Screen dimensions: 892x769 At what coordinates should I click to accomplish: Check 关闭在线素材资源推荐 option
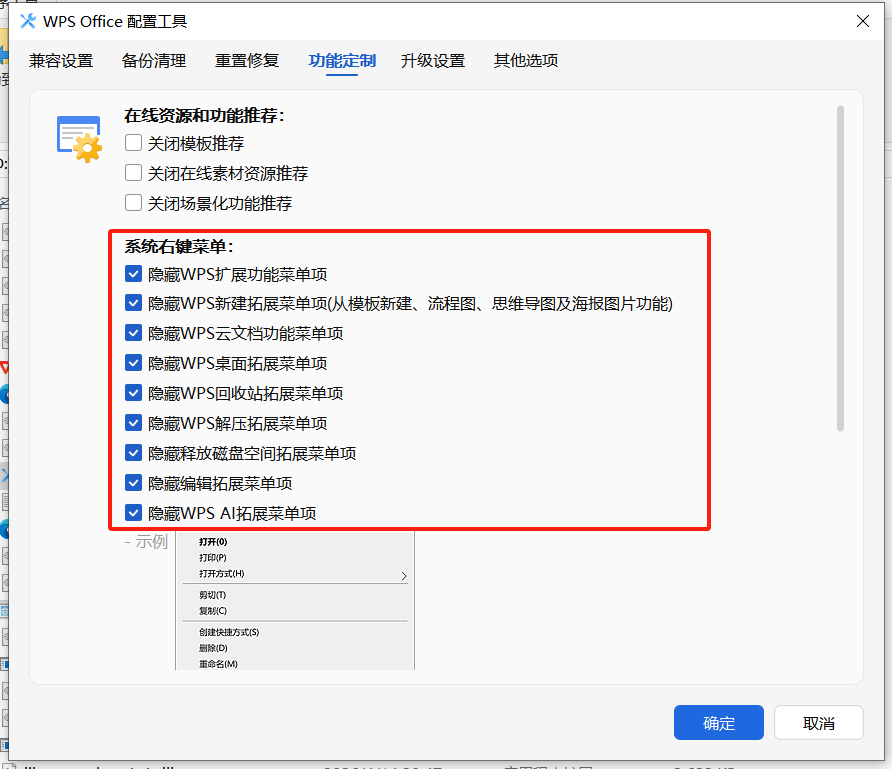click(x=133, y=172)
